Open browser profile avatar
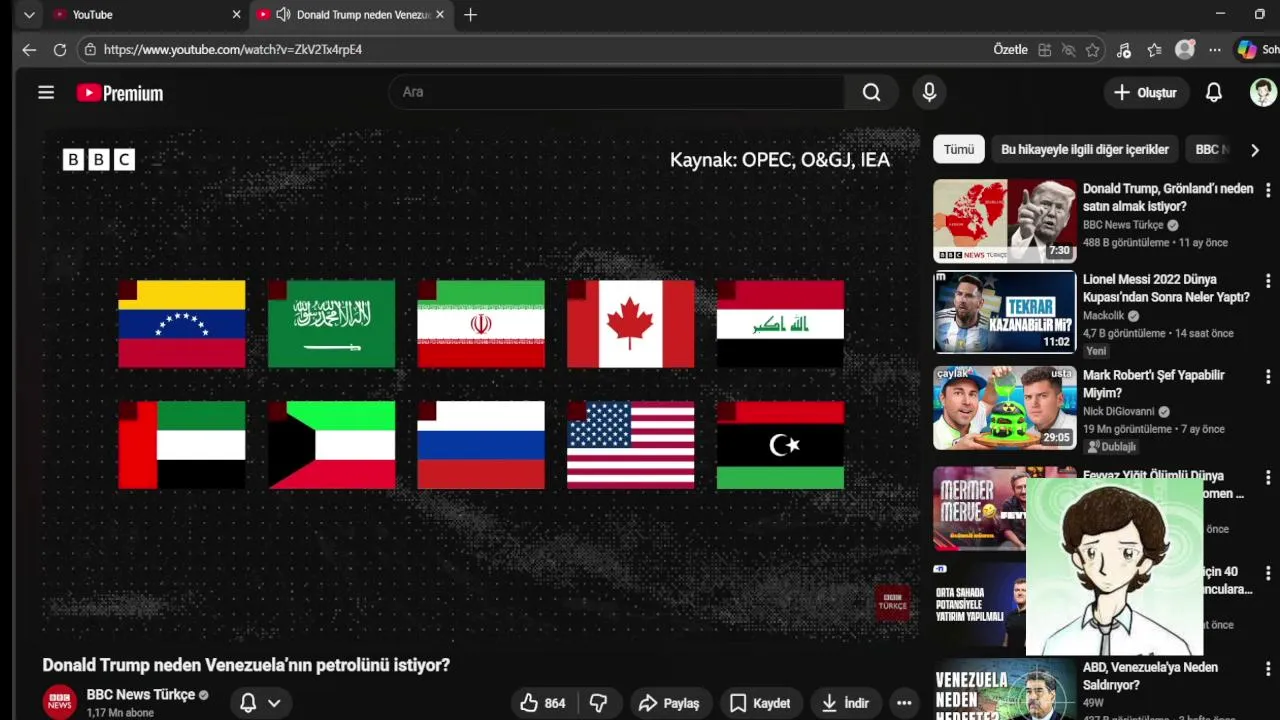1280x720 pixels. 1185,49
